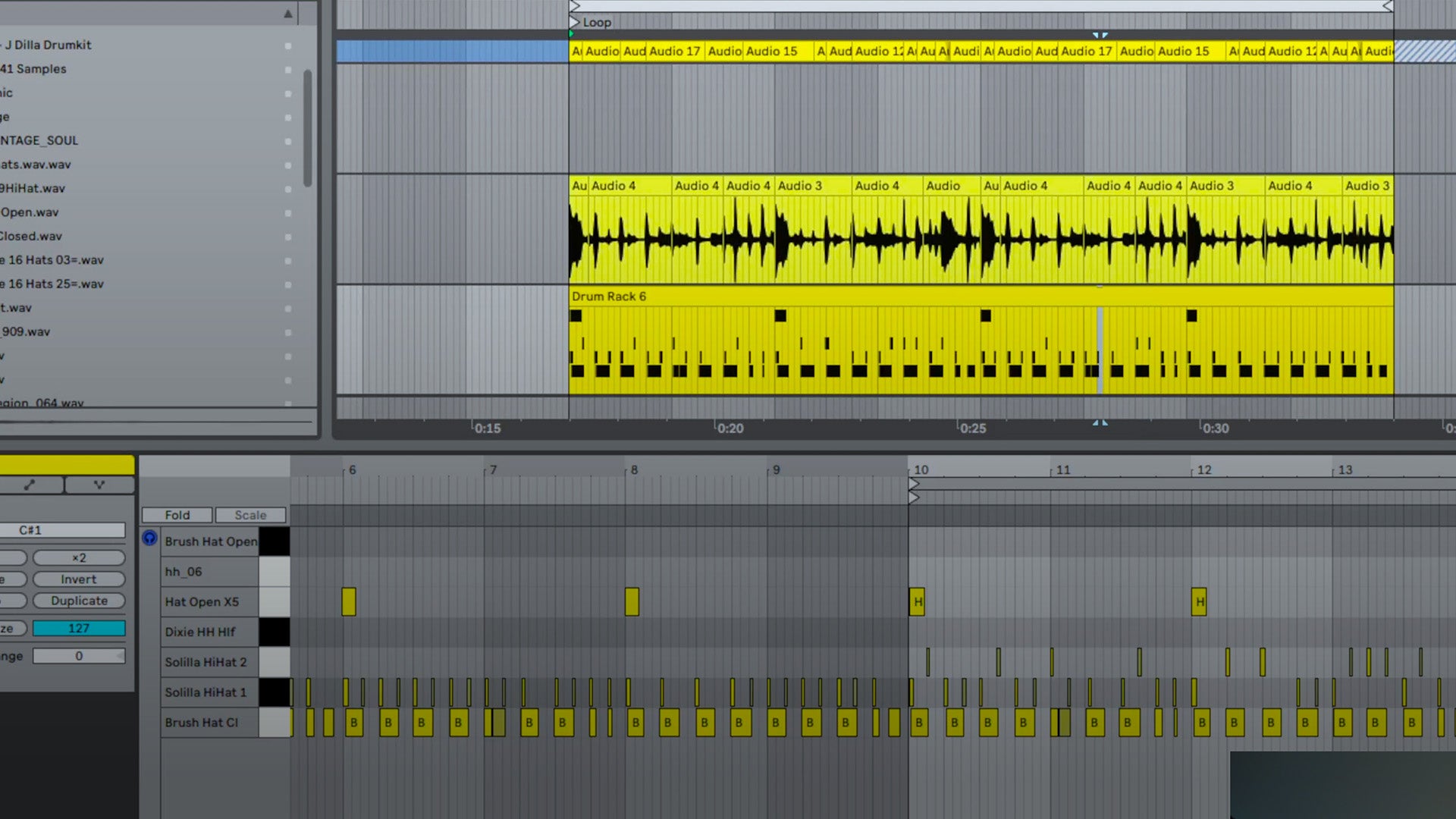Image resolution: width=1456 pixels, height=819 pixels.
Task: Click the browser scroll-up arrow
Action: click(288, 14)
